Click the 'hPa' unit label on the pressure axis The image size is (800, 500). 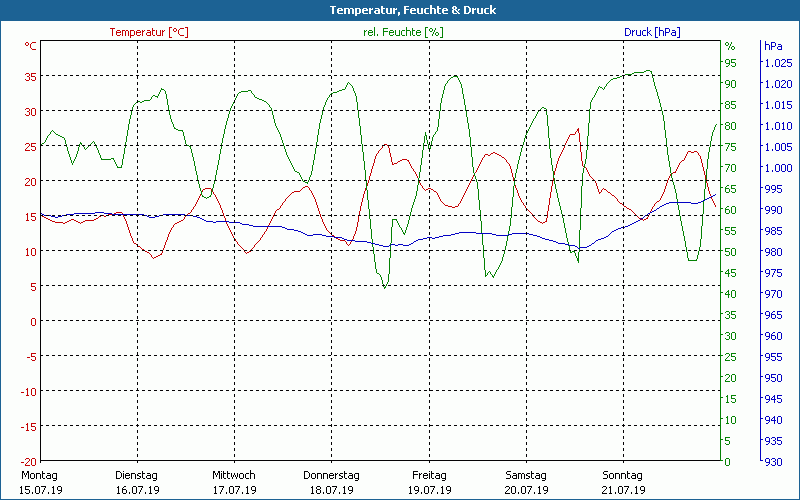click(773, 46)
